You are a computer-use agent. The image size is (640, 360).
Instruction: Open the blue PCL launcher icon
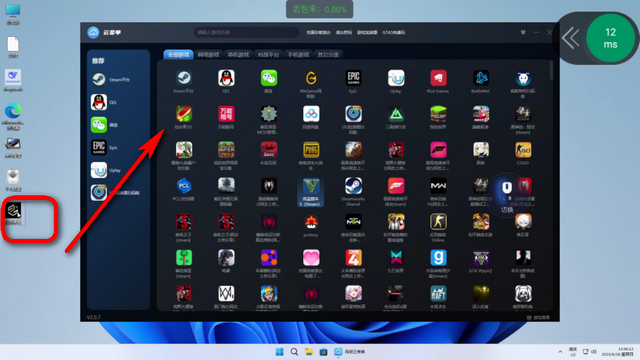pos(184,186)
